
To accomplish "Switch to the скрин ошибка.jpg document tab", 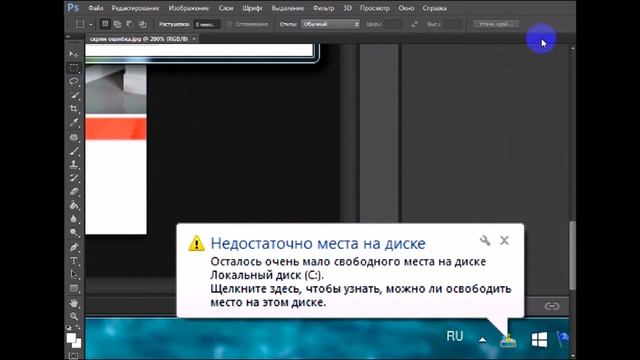I will click(138, 39).
